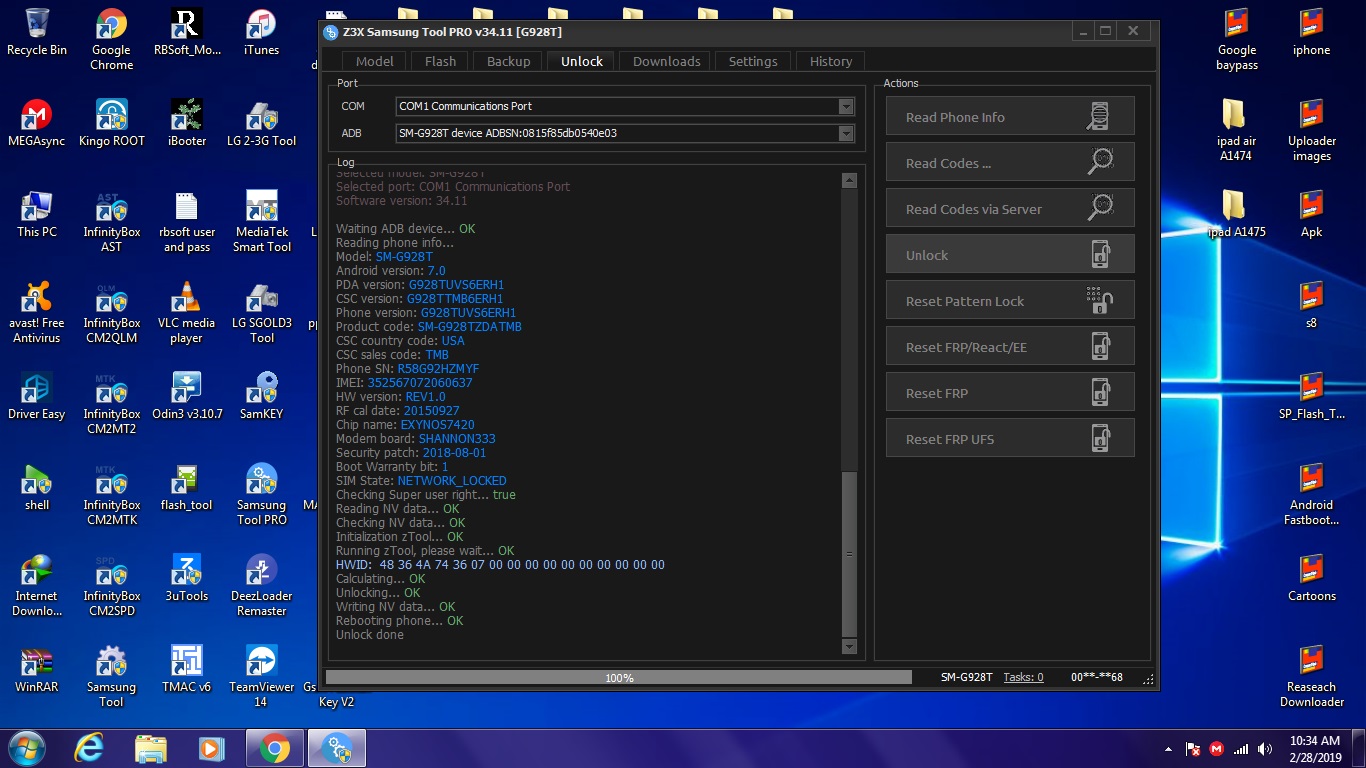The width and height of the screenshot is (1366, 768).
Task: Click the 100% progress bar
Action: (x=619, y=678)
